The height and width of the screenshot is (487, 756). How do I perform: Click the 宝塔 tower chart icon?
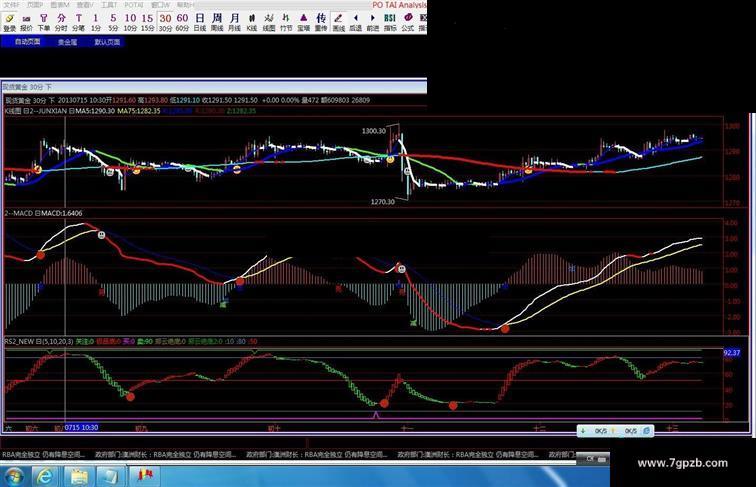[303, 21]
